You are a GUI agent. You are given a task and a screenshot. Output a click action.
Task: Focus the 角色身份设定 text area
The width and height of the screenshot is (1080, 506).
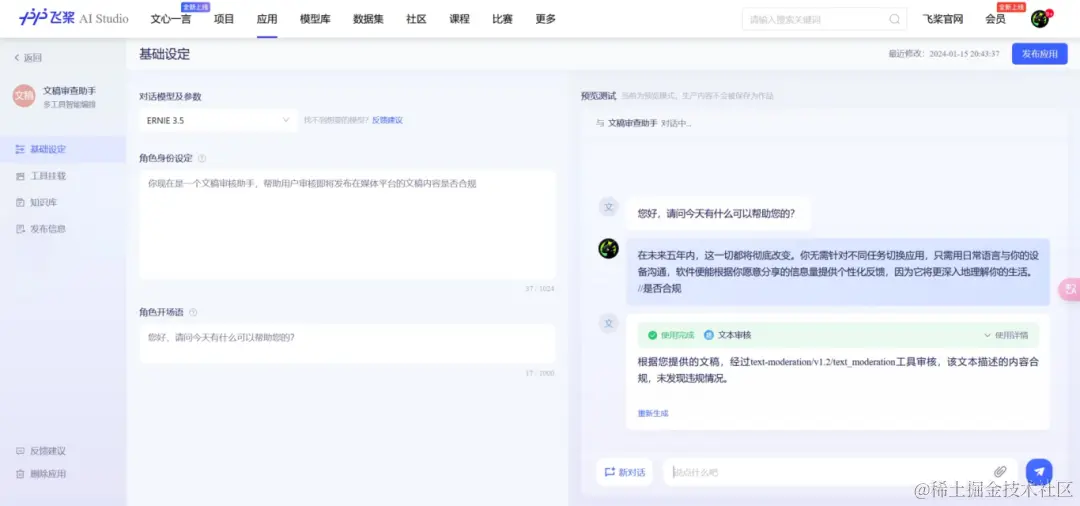[x=347, y=225]
